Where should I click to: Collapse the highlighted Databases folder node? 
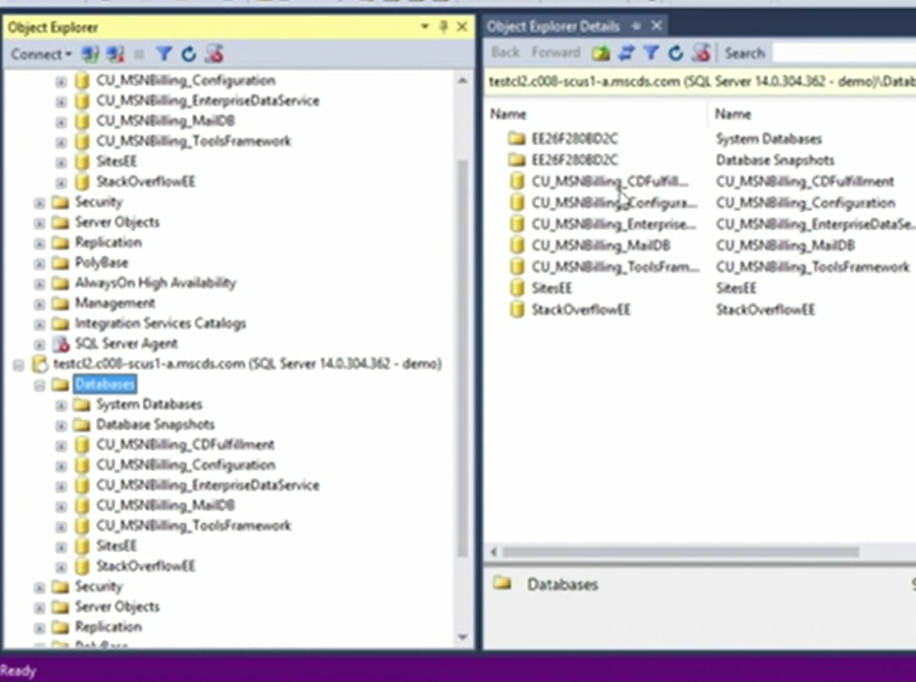(39, 385)
